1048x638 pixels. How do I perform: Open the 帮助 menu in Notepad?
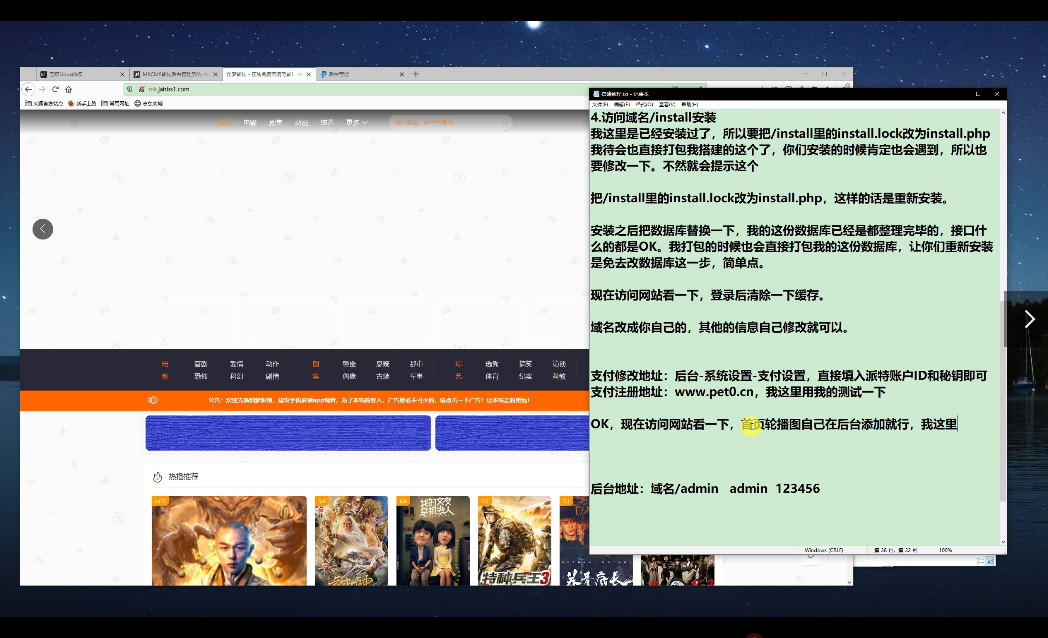pyautogui.click(x=689, y=104)
